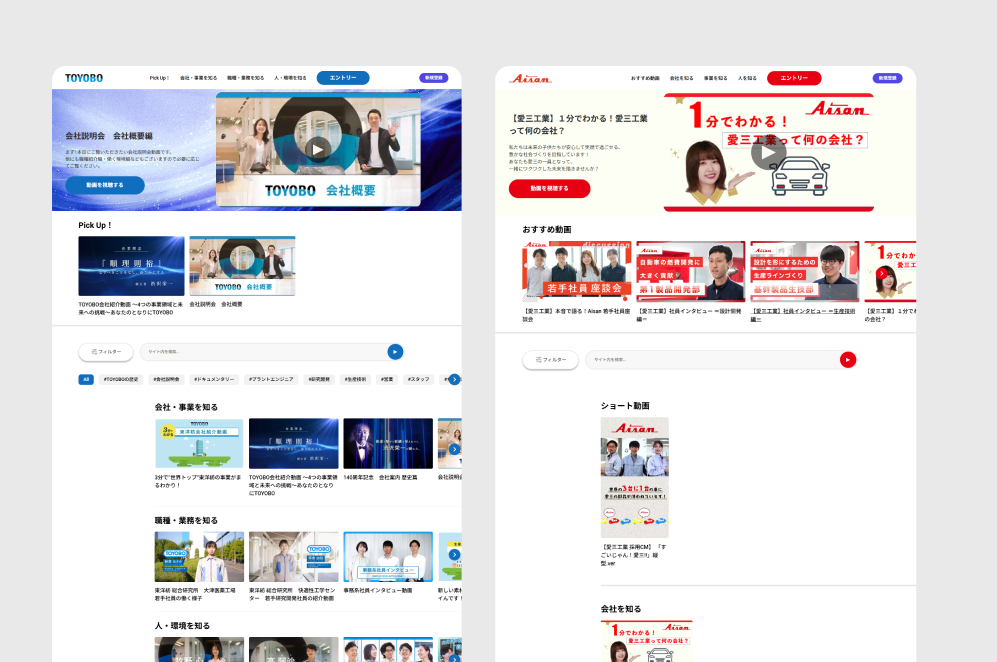The image size is (997, 662).
Task: Click the '3分で世界トップ' video title text
Action: 198,481
